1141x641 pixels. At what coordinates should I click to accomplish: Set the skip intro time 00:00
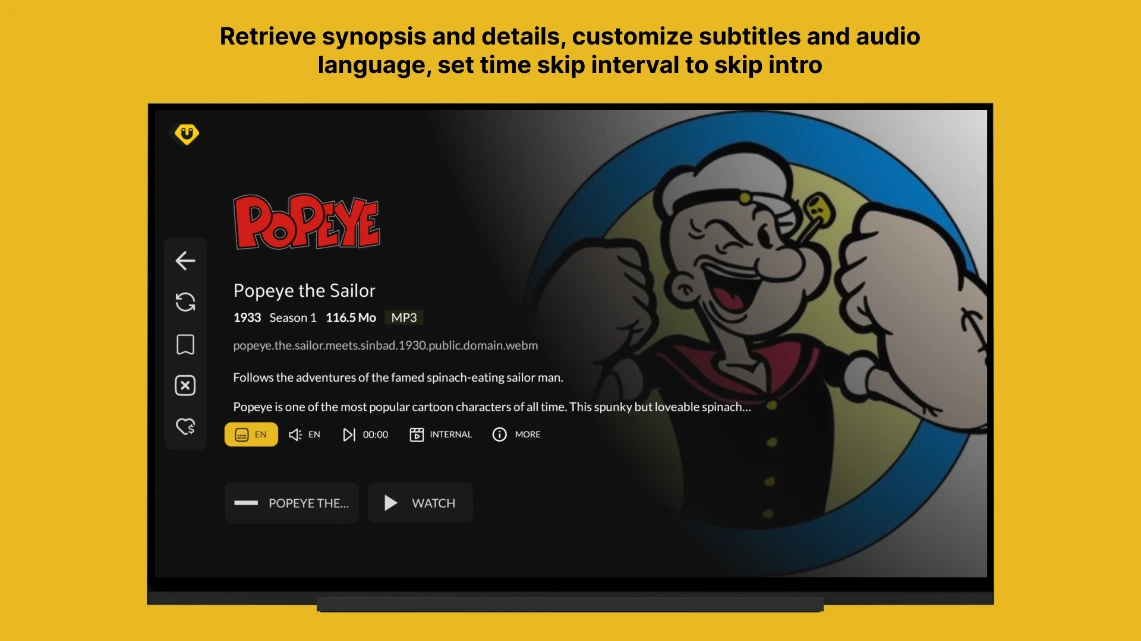pos(365,434)
